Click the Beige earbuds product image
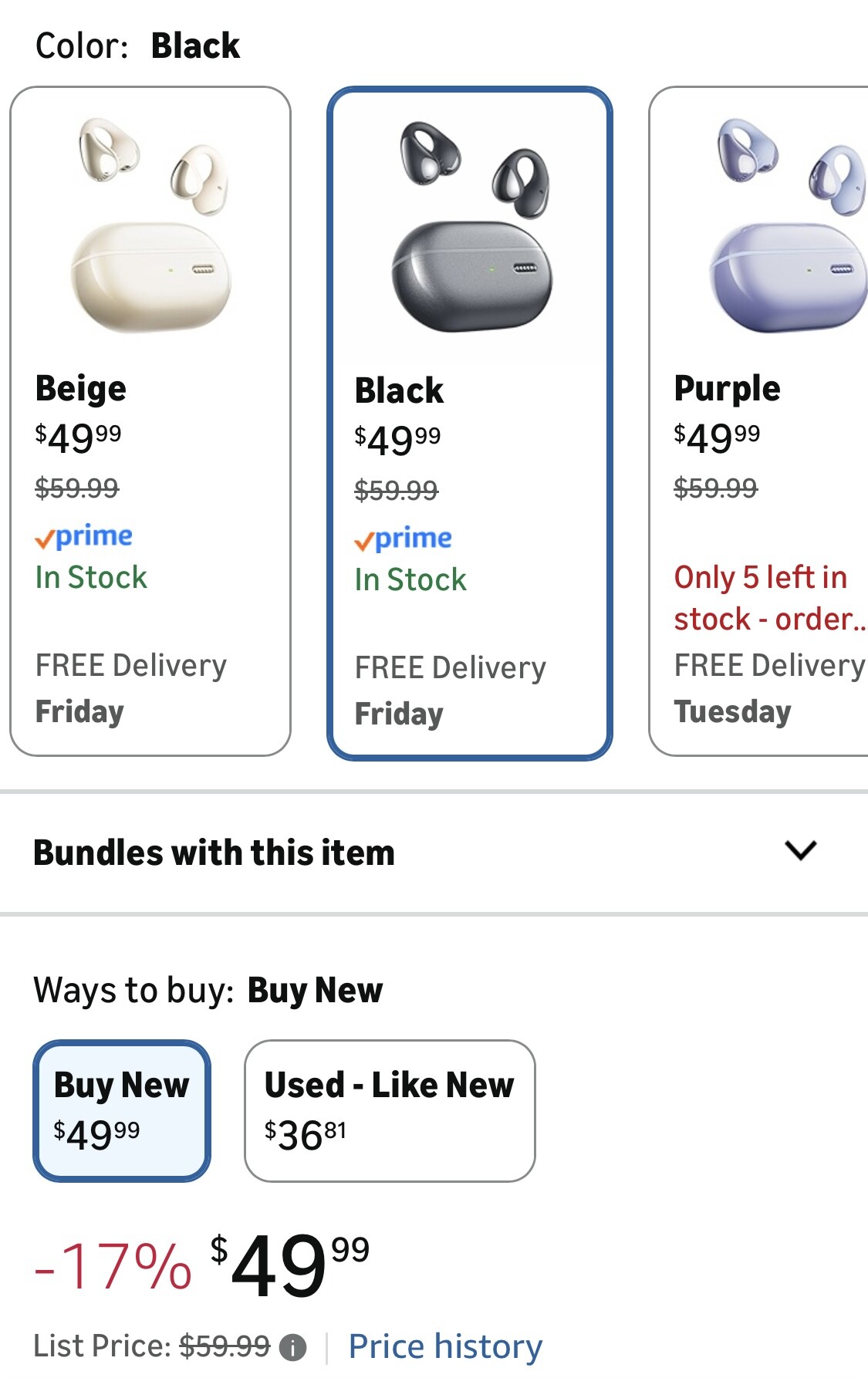868x1378 pixels. (x=151, y=226)
